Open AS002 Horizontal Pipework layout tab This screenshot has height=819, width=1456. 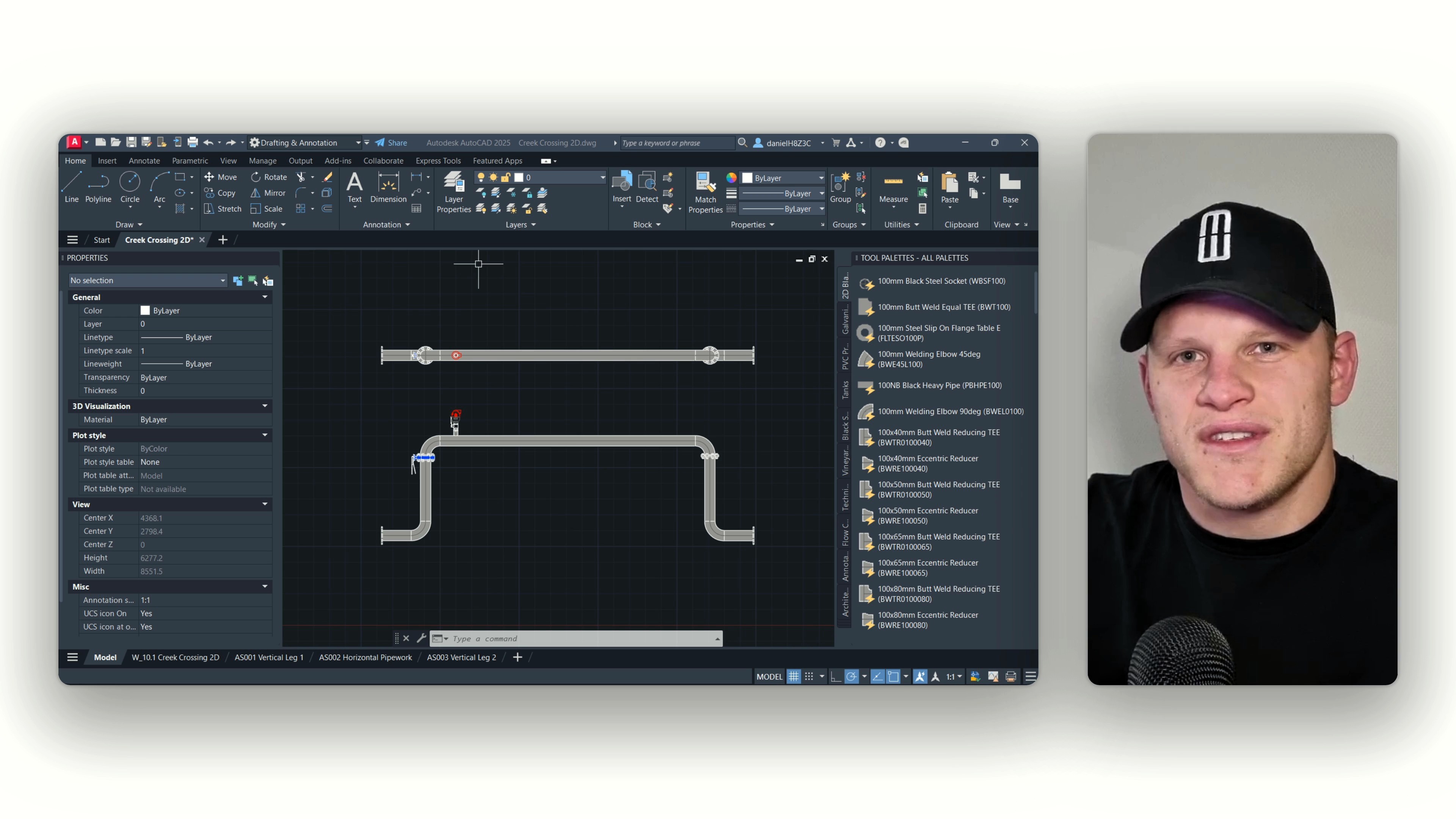[x=365, y=657]
